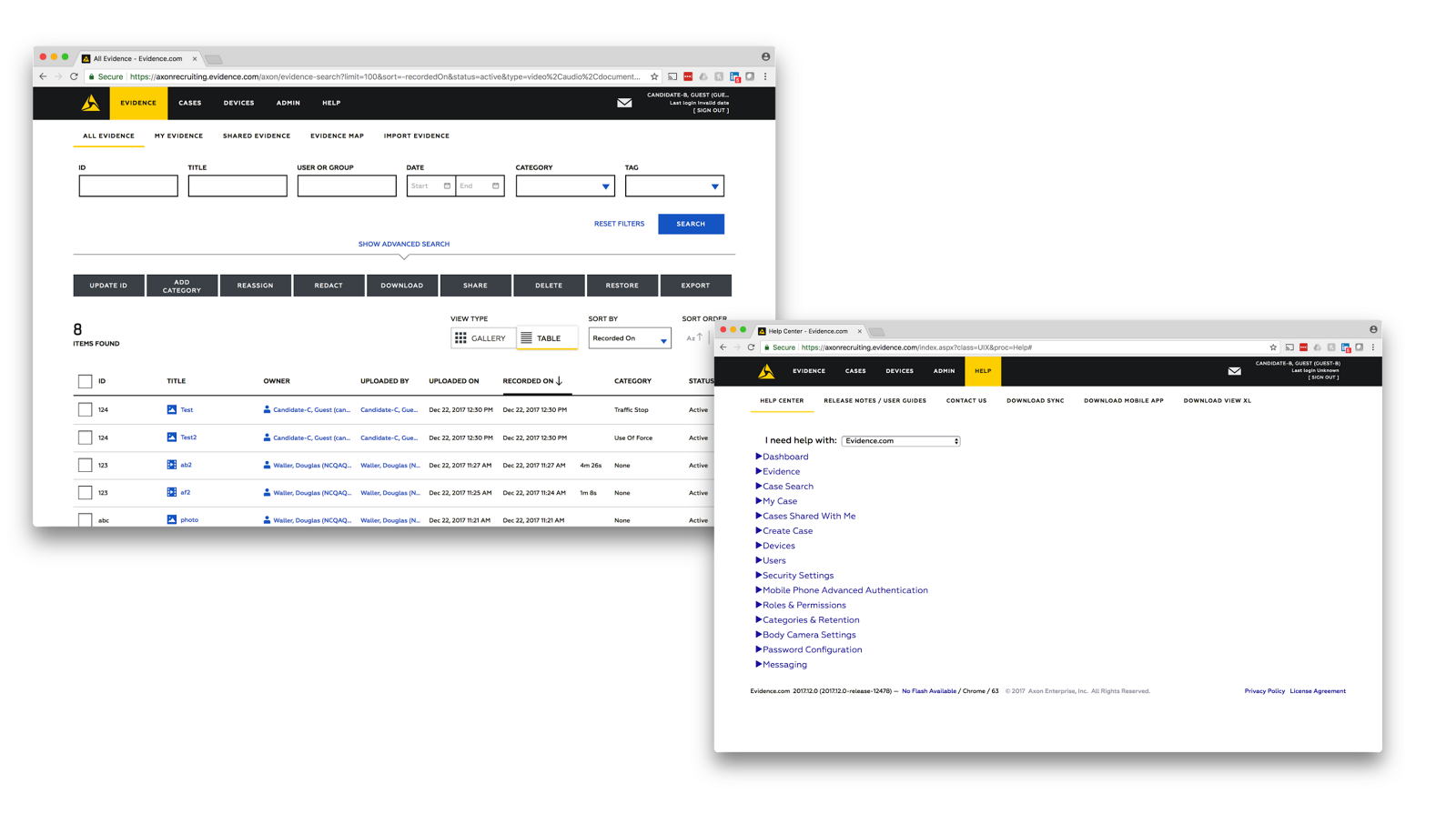The height and width of the screenshot is (814, 1456).
Task: Open the Start date calendar picker
Action: pos(447,186)
